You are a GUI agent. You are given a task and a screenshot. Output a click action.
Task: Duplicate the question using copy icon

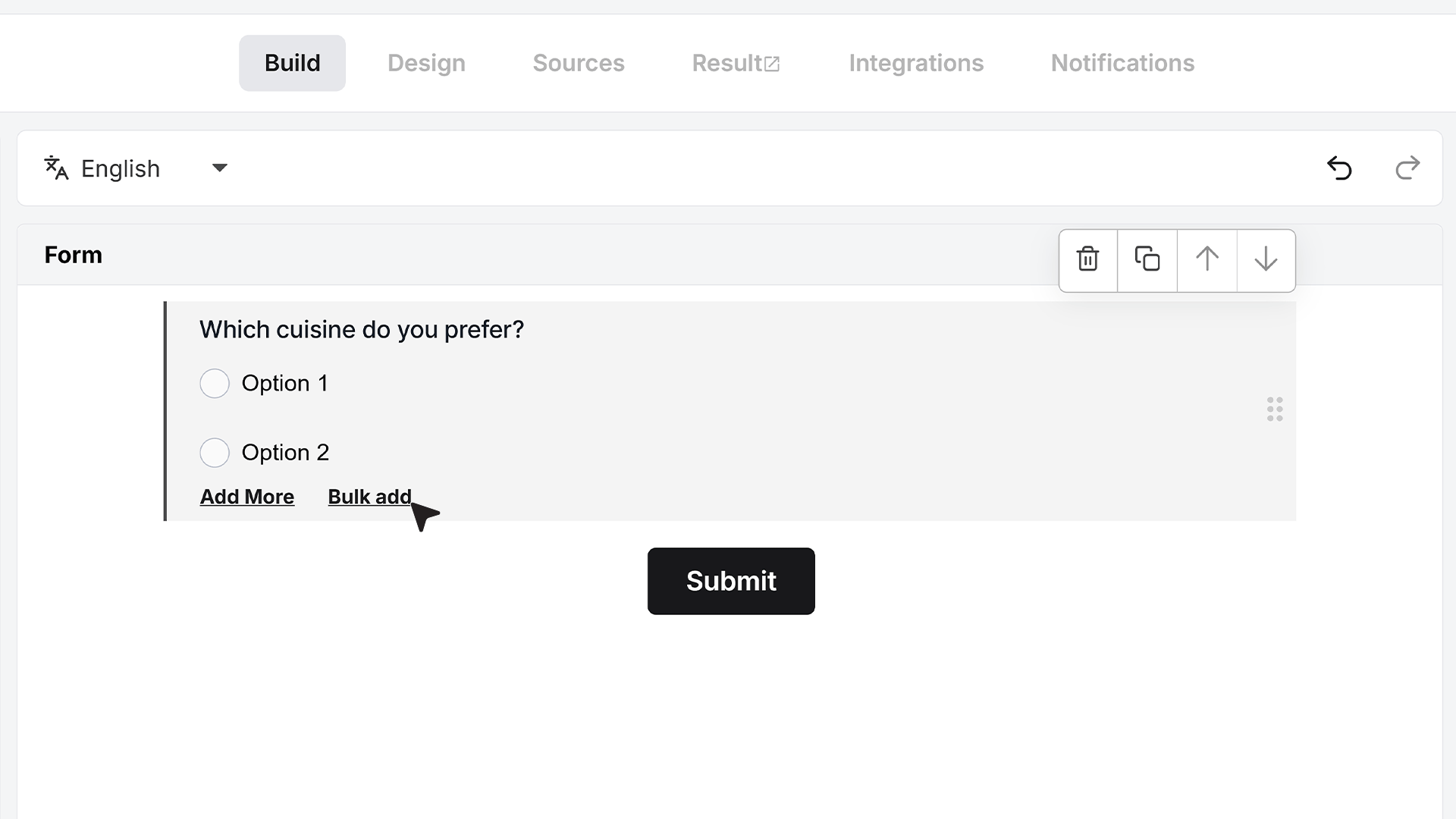[x=1147, y=260]
